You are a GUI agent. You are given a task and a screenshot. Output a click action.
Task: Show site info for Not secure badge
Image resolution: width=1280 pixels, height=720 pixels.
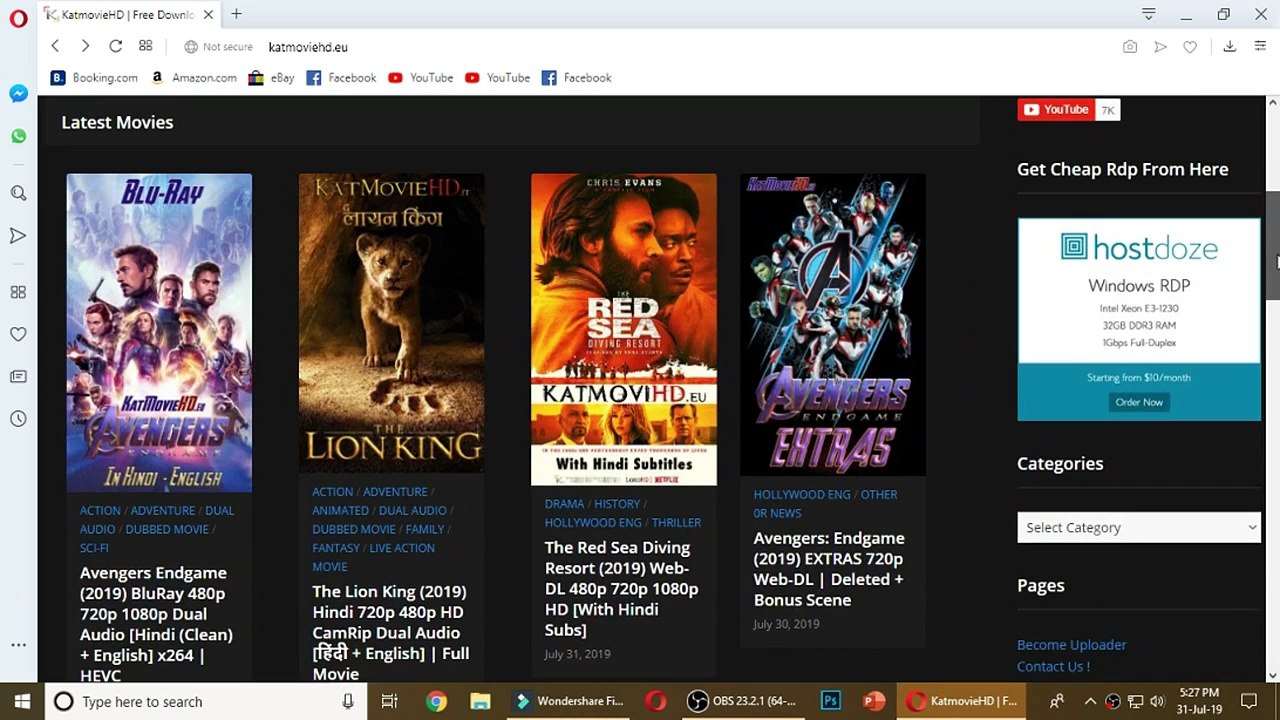218,47
